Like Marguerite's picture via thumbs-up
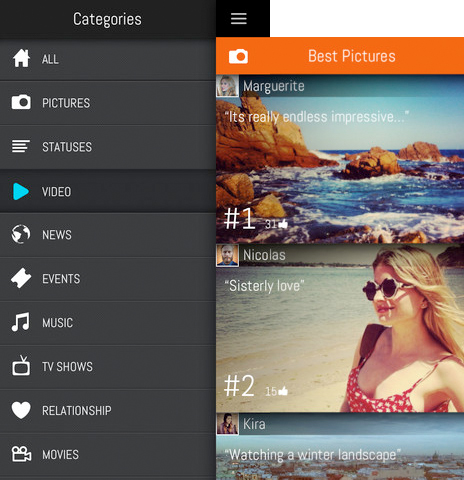This screenshot has height=480, width=464. (283, 224)
